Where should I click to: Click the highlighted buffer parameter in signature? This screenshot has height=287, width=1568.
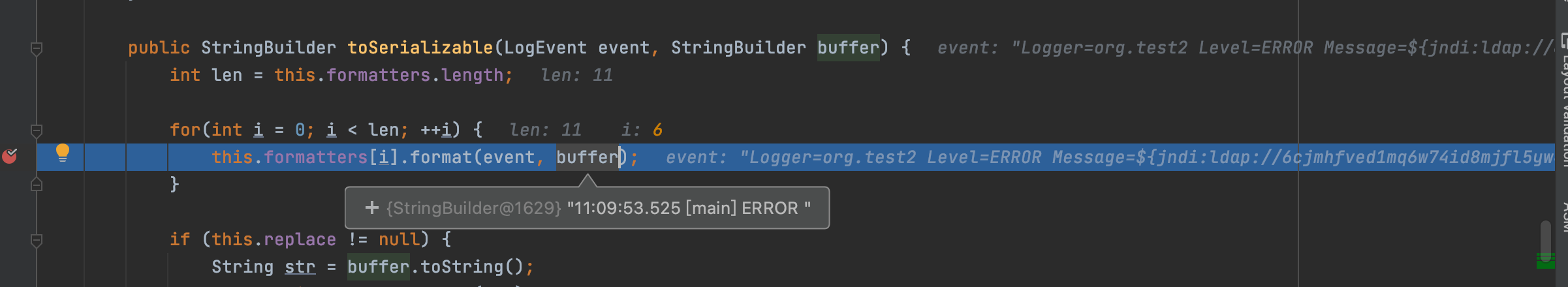click(848, 48)
